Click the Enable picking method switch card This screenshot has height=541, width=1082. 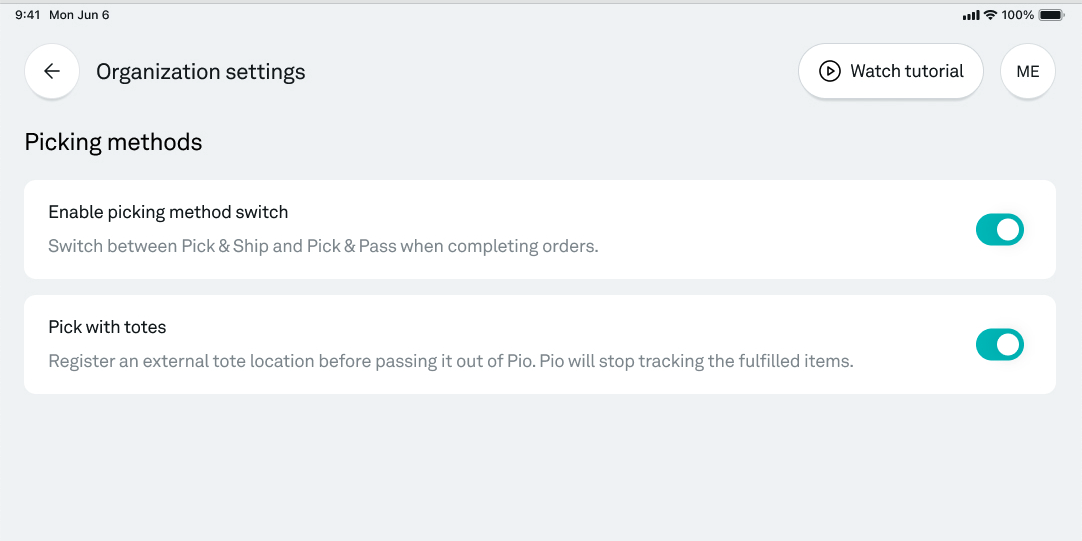coord(540,230)
